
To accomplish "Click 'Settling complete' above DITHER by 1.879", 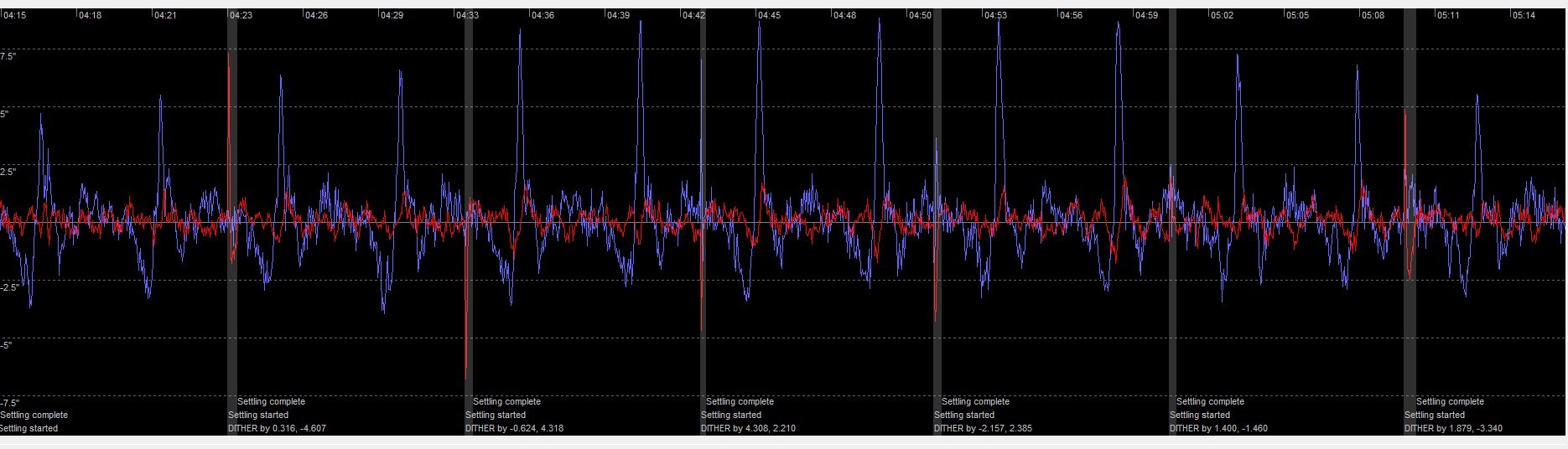I will [1450, 401].
